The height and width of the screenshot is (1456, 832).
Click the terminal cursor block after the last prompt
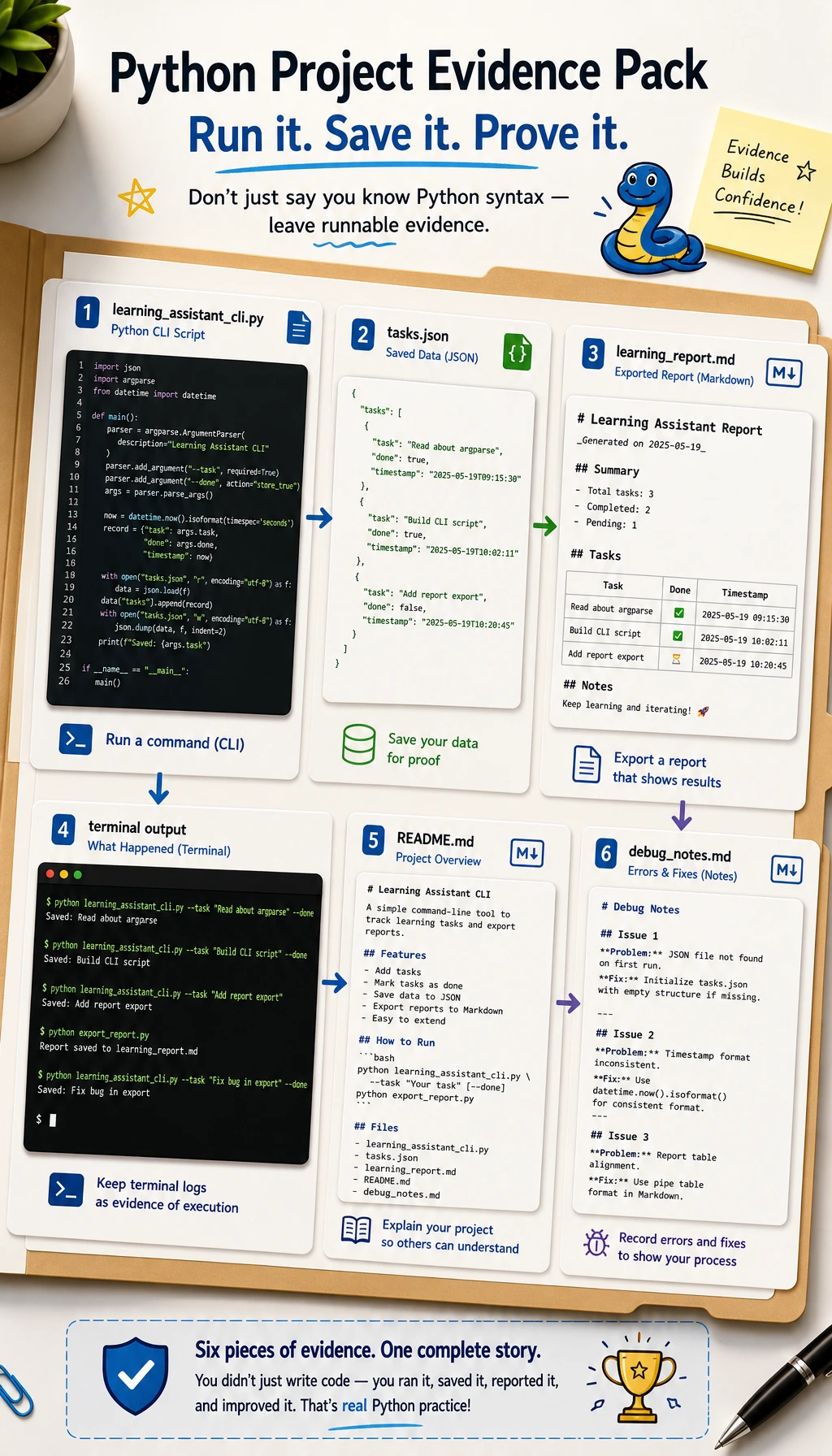[x=53, y=1120]
